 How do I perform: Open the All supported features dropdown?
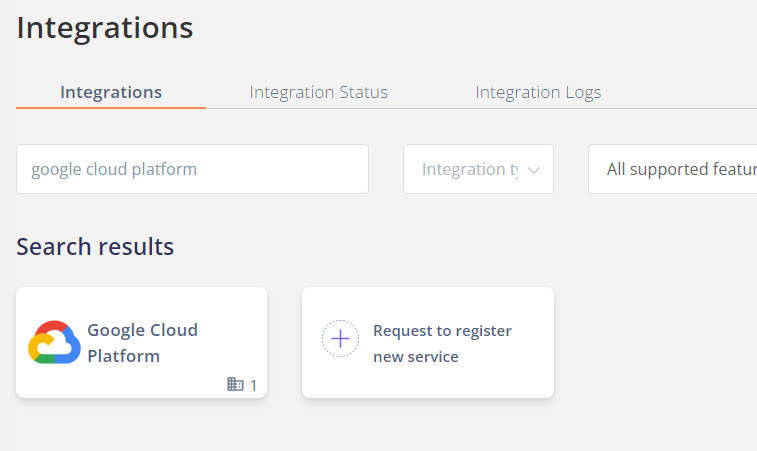673,169
